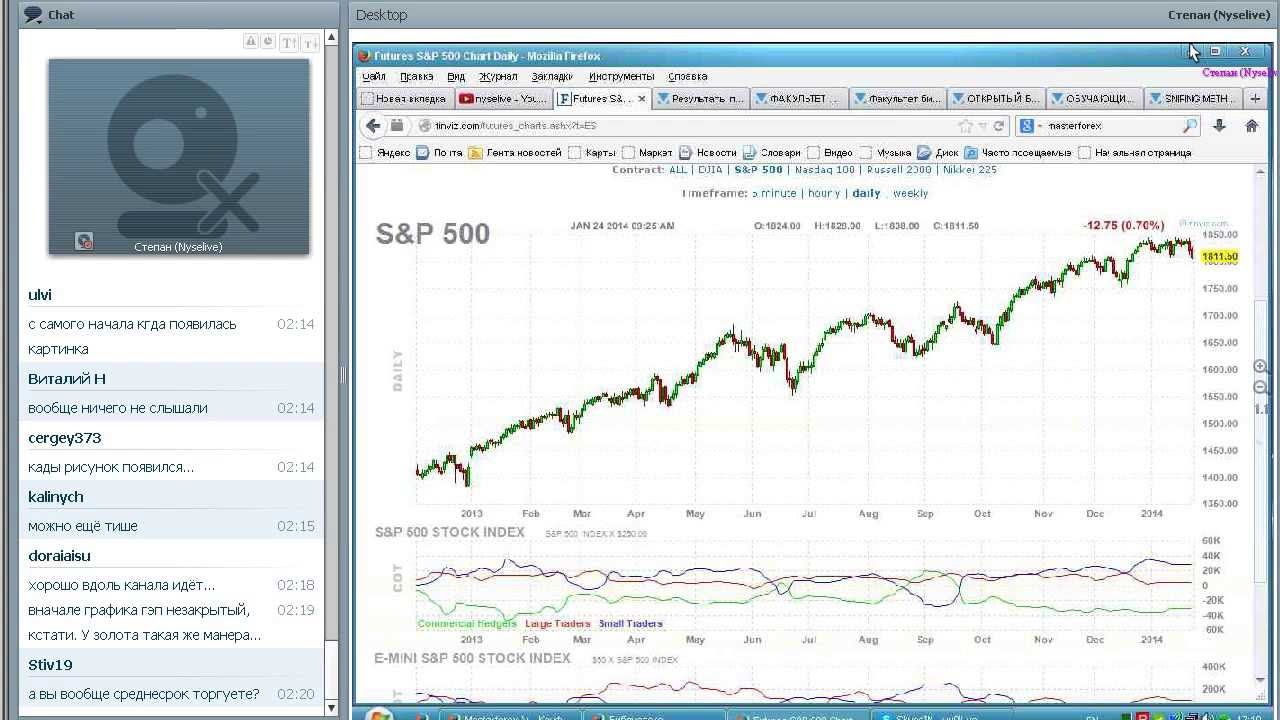Viewport: 1280px width, 720px height.
Task: Click the Windows Start button
Action: point(378,715)
